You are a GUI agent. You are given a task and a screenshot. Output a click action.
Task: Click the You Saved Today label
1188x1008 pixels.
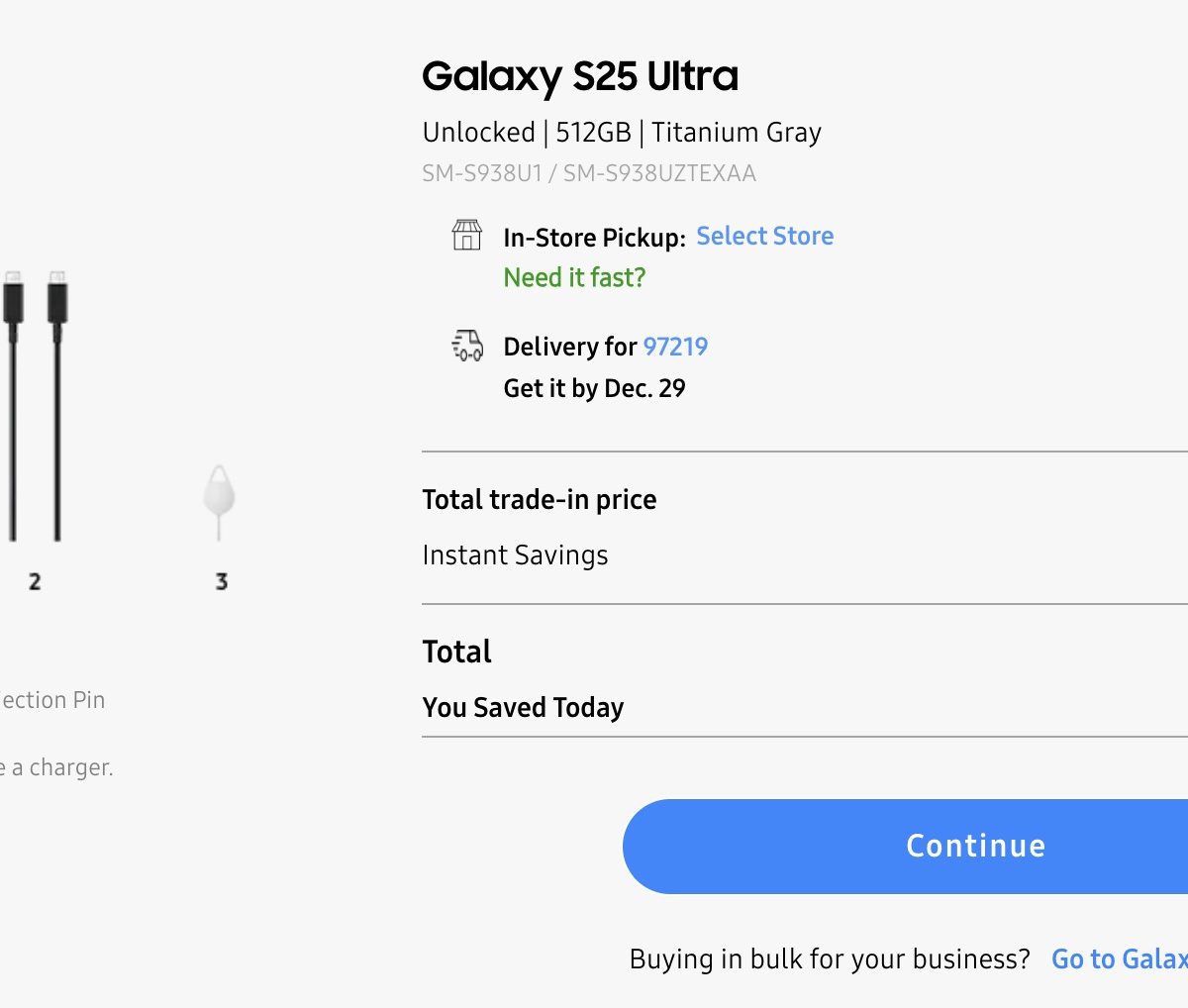pyautogui.click(x=523, y=707)
